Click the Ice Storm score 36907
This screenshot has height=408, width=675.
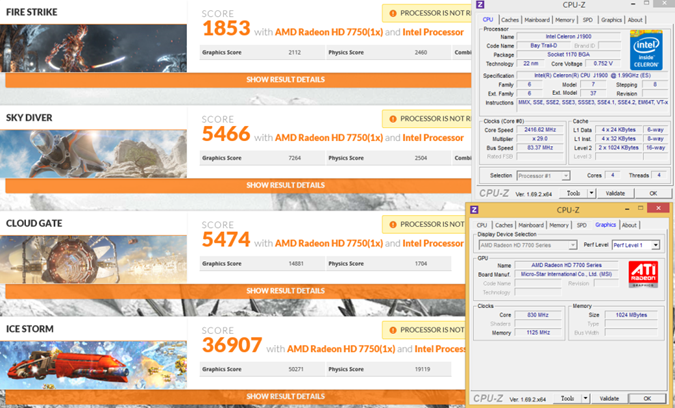232,345
